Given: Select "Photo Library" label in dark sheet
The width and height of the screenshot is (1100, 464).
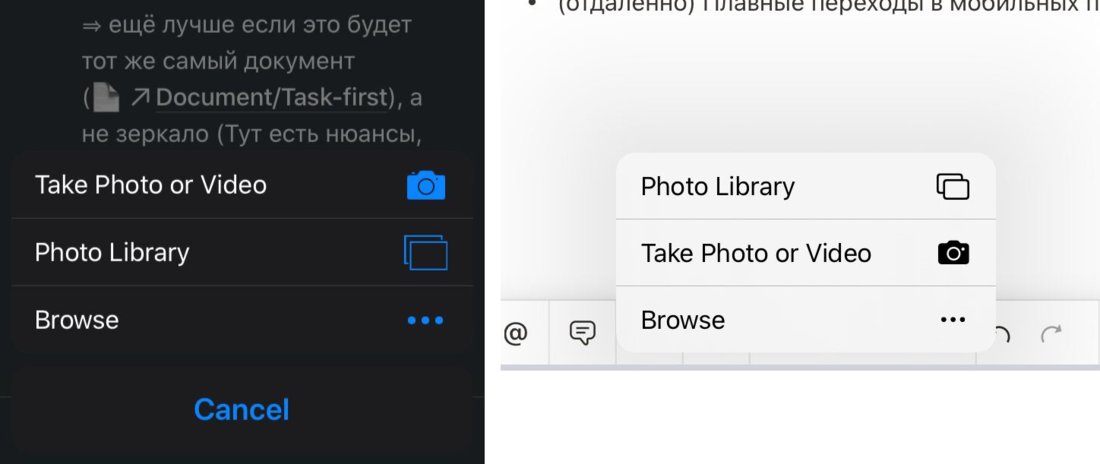Looking at the screenshot, I should click(x=112, y=253).
